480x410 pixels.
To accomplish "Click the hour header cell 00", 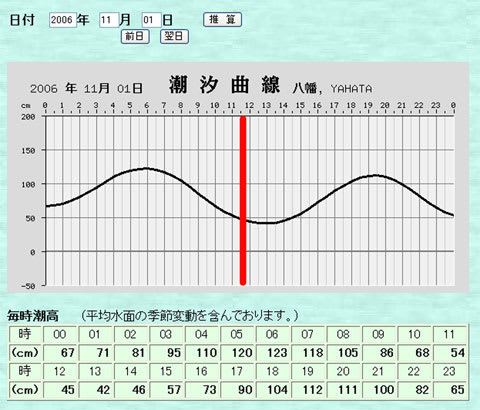I will 60,334.
